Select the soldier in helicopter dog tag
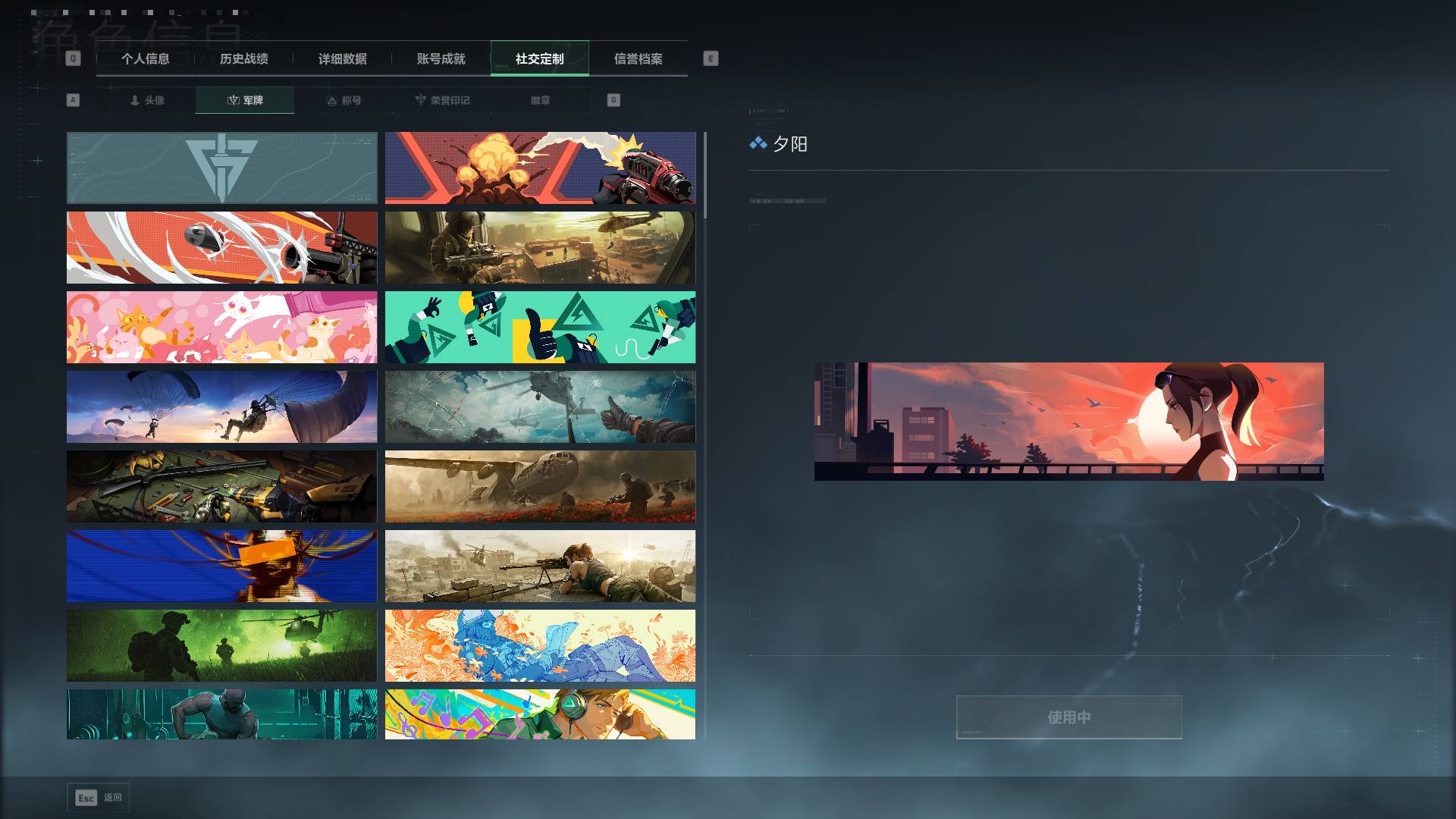 point(540,247)
